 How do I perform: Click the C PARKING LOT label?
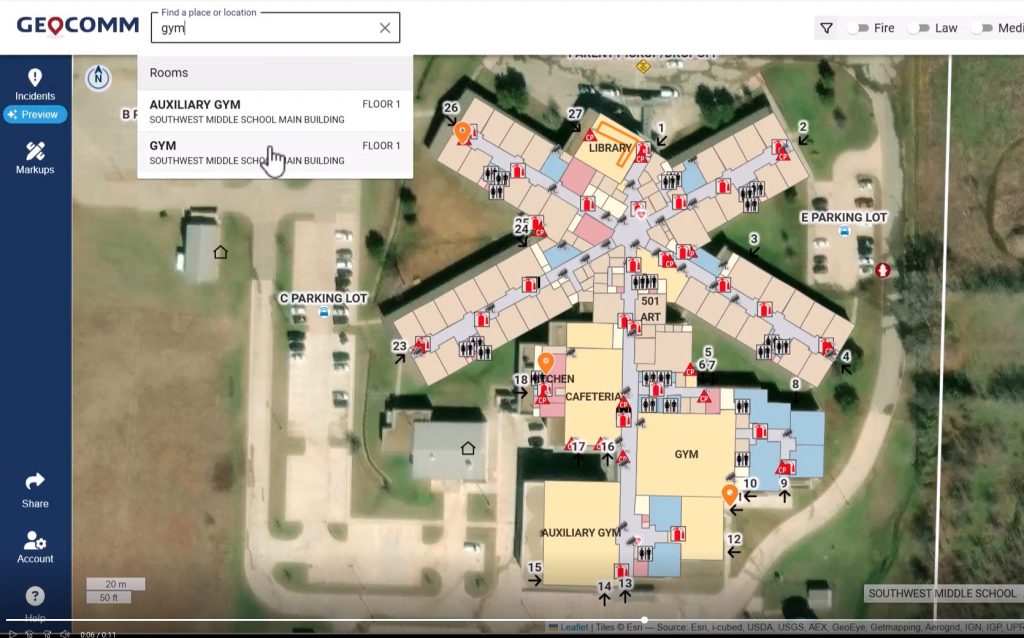pyautogui.click(x=324, y=298)
